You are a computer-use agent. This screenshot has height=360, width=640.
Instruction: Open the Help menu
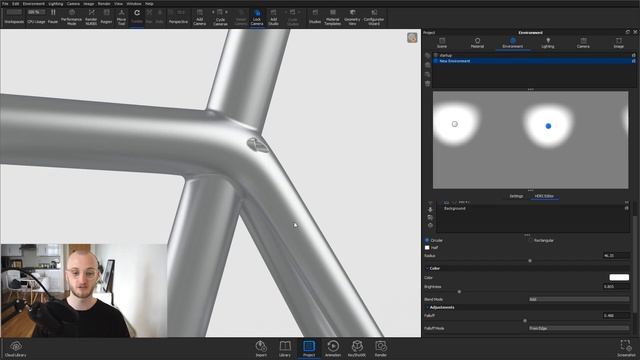click(149, 4)
